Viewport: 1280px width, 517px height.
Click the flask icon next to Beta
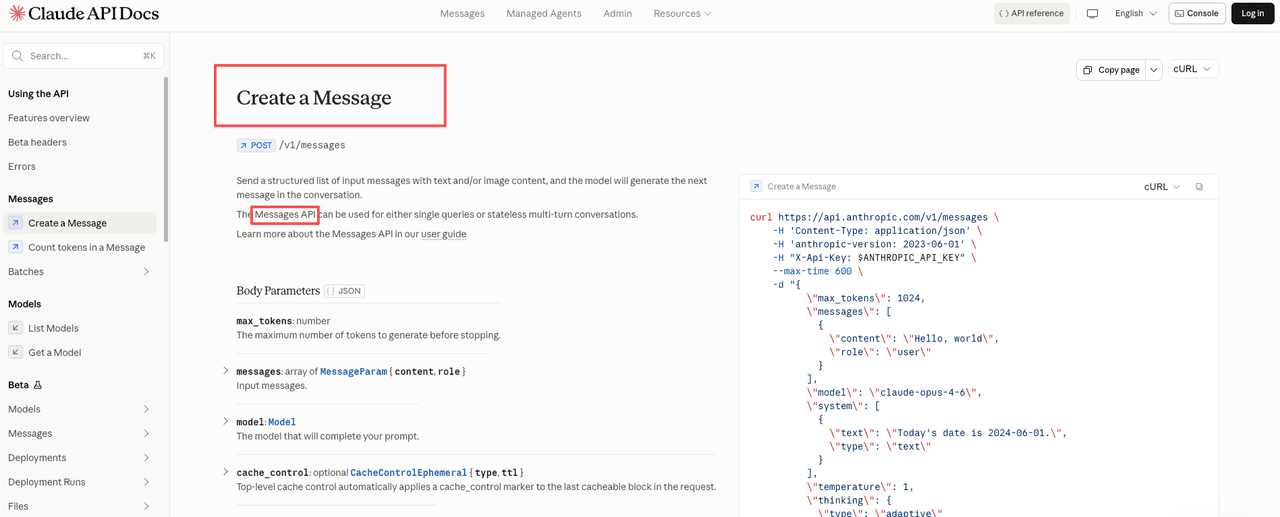(x=38, y=385)
